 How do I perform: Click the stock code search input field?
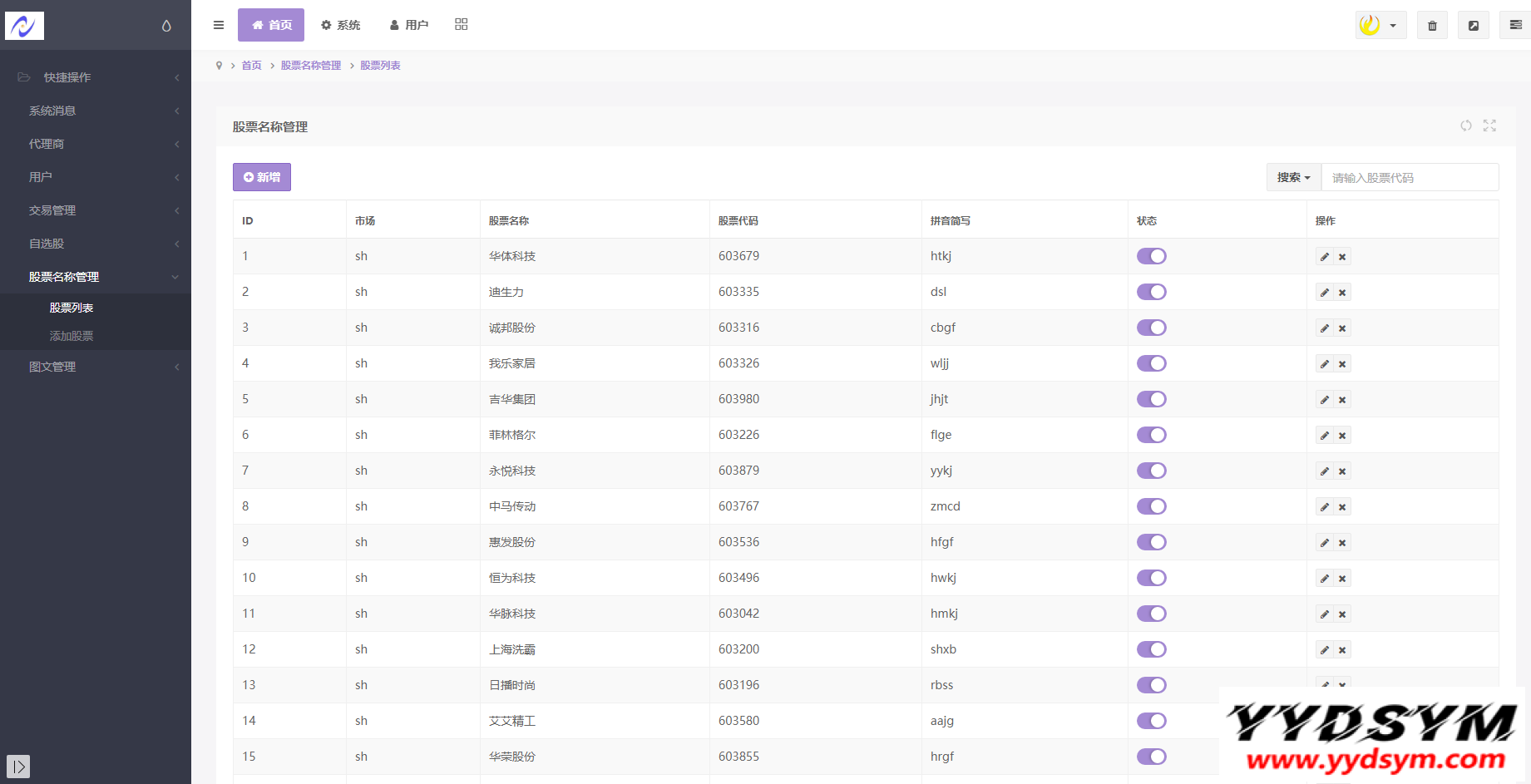(x=1410, y=177)
